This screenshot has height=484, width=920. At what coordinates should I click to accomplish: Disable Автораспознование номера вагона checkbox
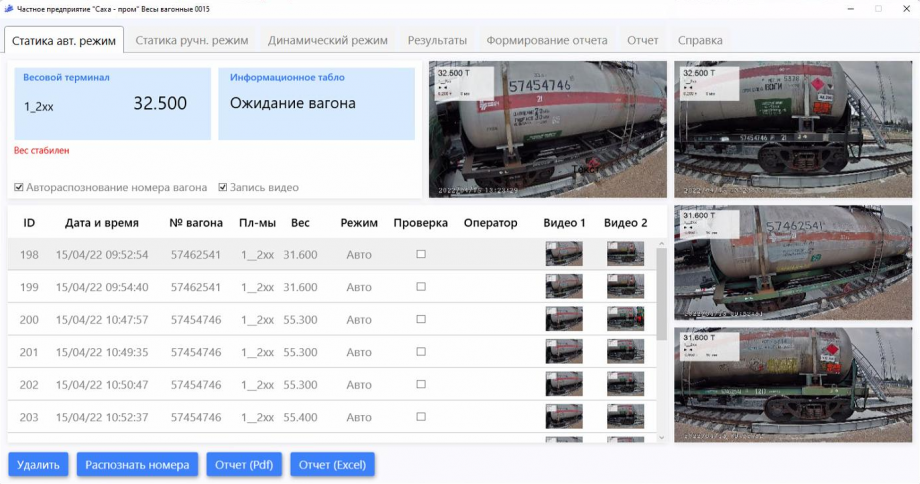tap(19, 187)
